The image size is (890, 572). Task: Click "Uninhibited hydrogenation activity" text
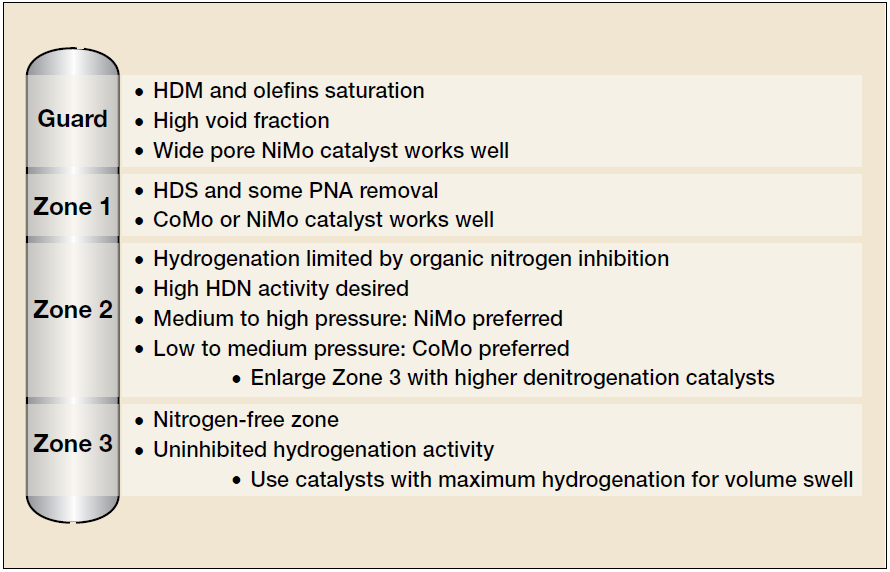[323, 450]
